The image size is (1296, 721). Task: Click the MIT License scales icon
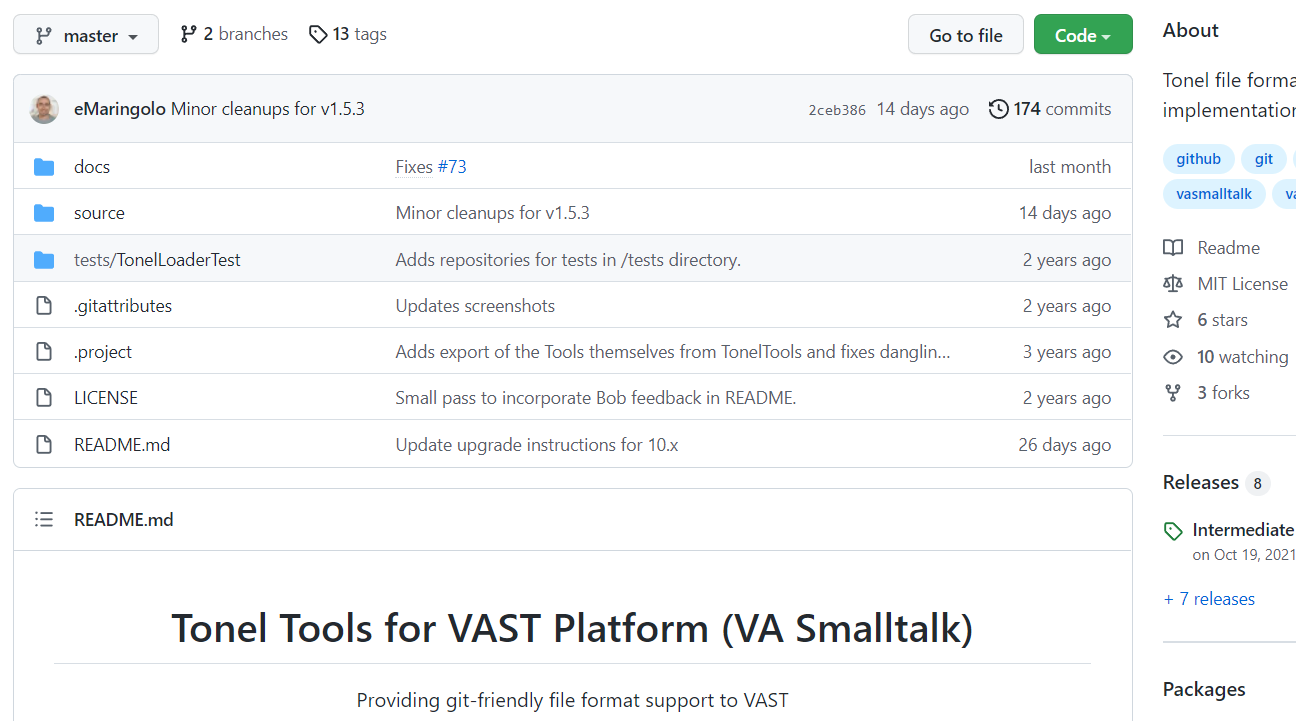point(1173,284)
